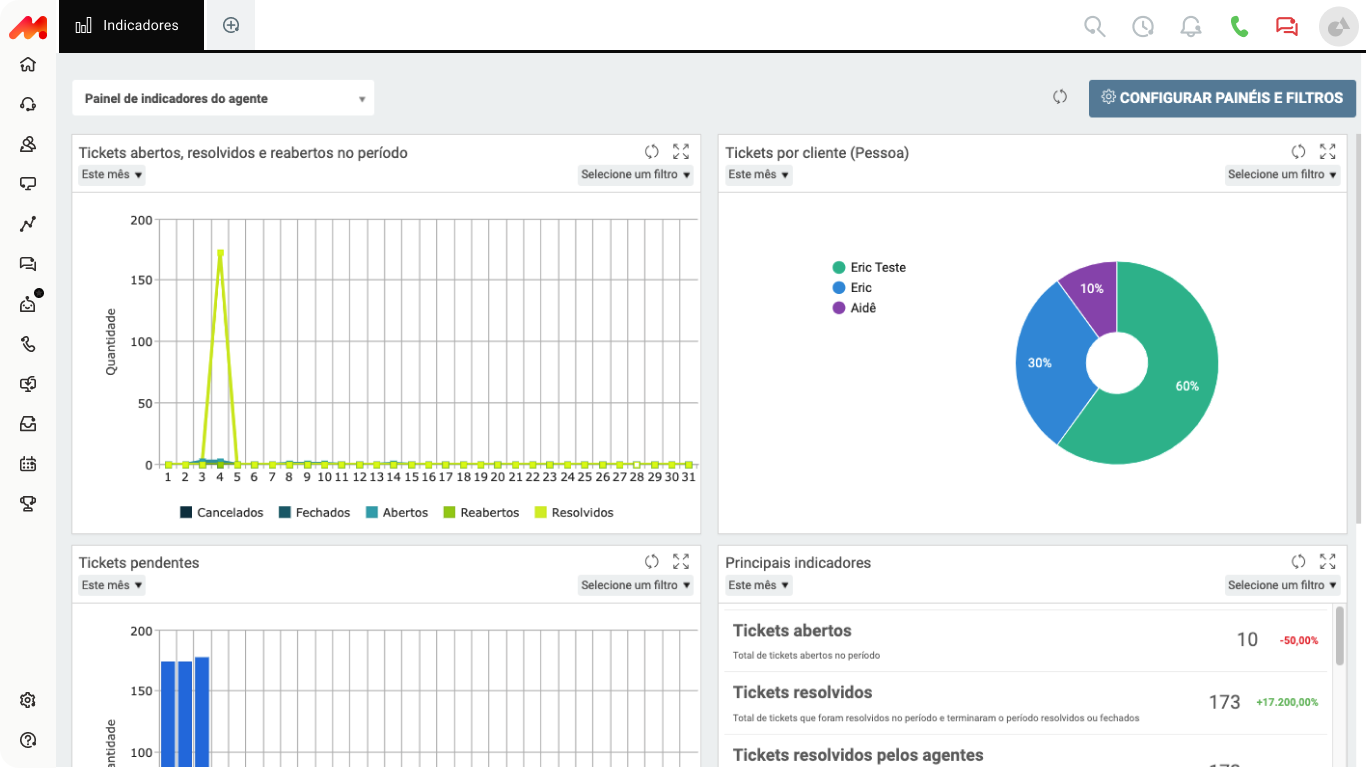The height and width of the screenshot is (768, 1366).
Task: Toggle Eric in pie legend
Action: [852, 287]
